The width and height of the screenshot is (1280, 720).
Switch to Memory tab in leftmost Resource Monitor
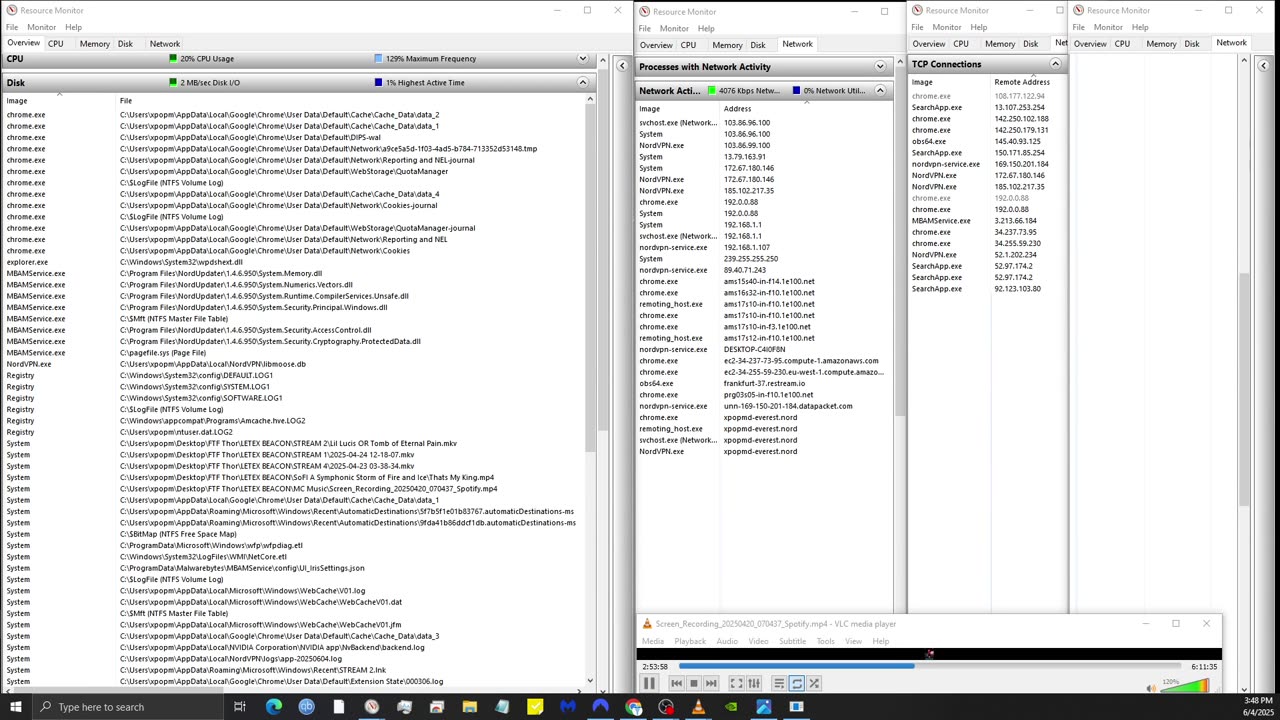point(95,44)
